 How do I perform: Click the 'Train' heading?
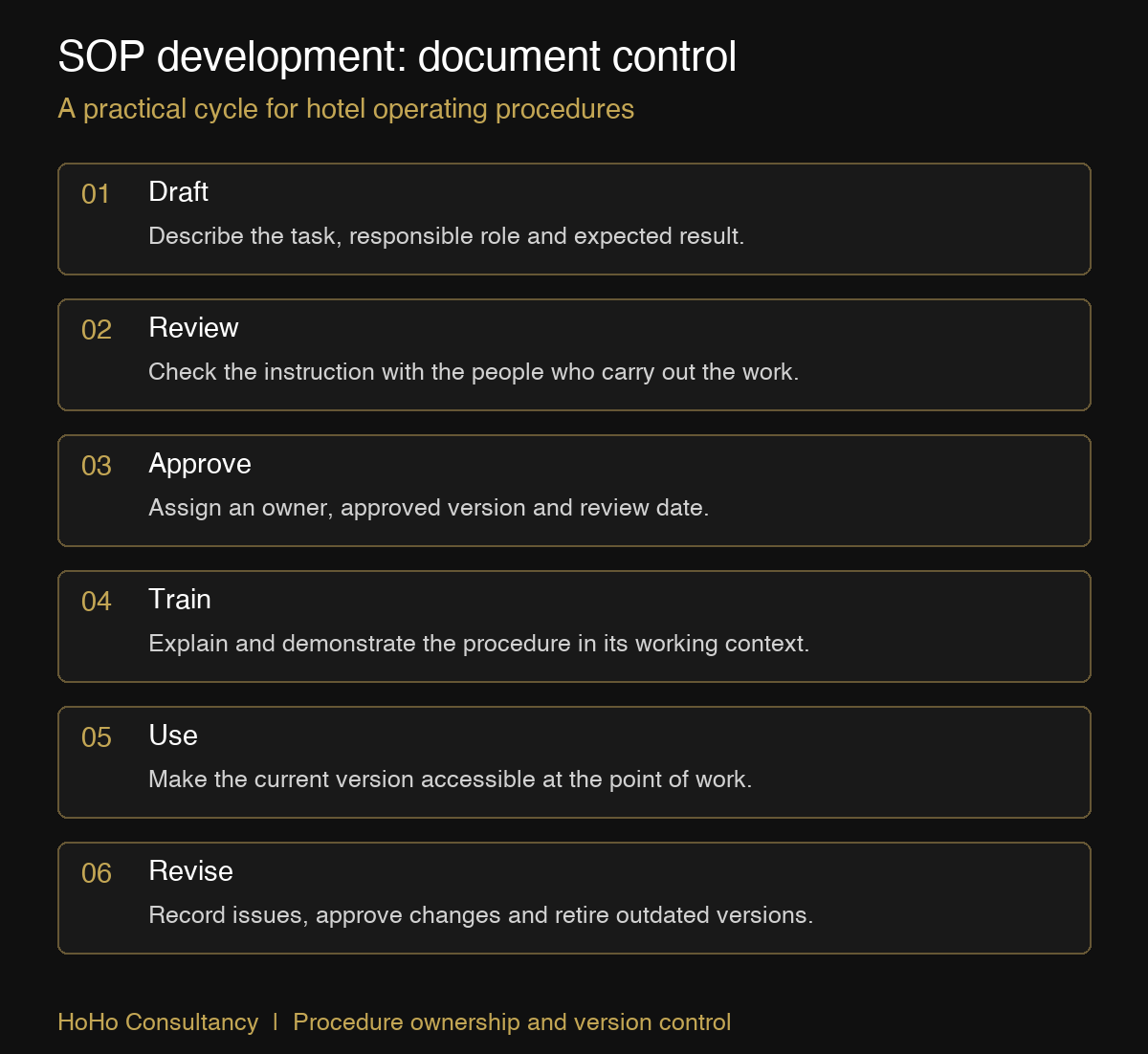click(180, 600)
